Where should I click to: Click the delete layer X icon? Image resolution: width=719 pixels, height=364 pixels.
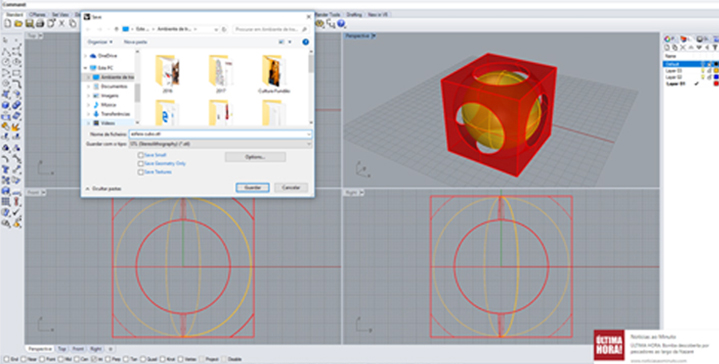click(683, 47)
